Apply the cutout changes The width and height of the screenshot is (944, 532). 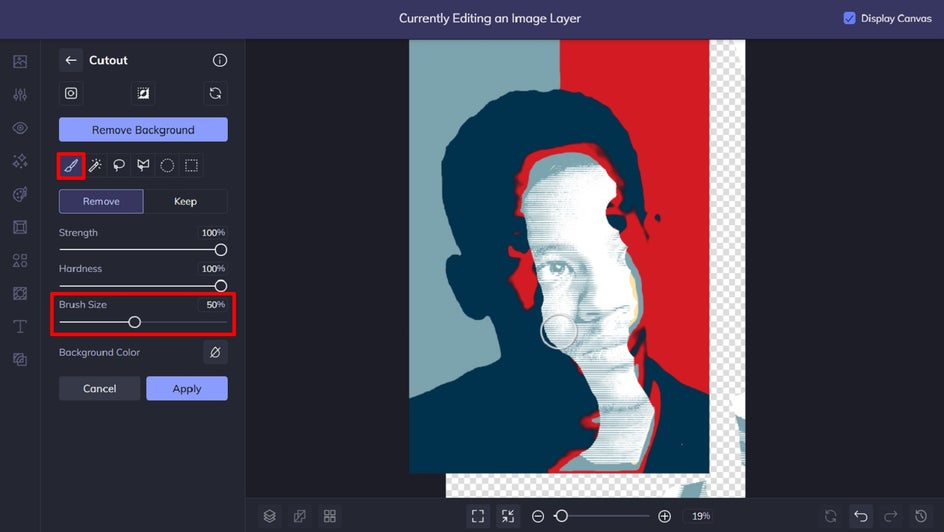pos(187,389)
